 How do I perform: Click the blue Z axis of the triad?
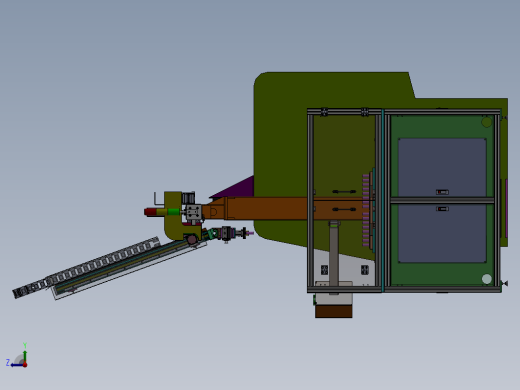tap(16, 365)
